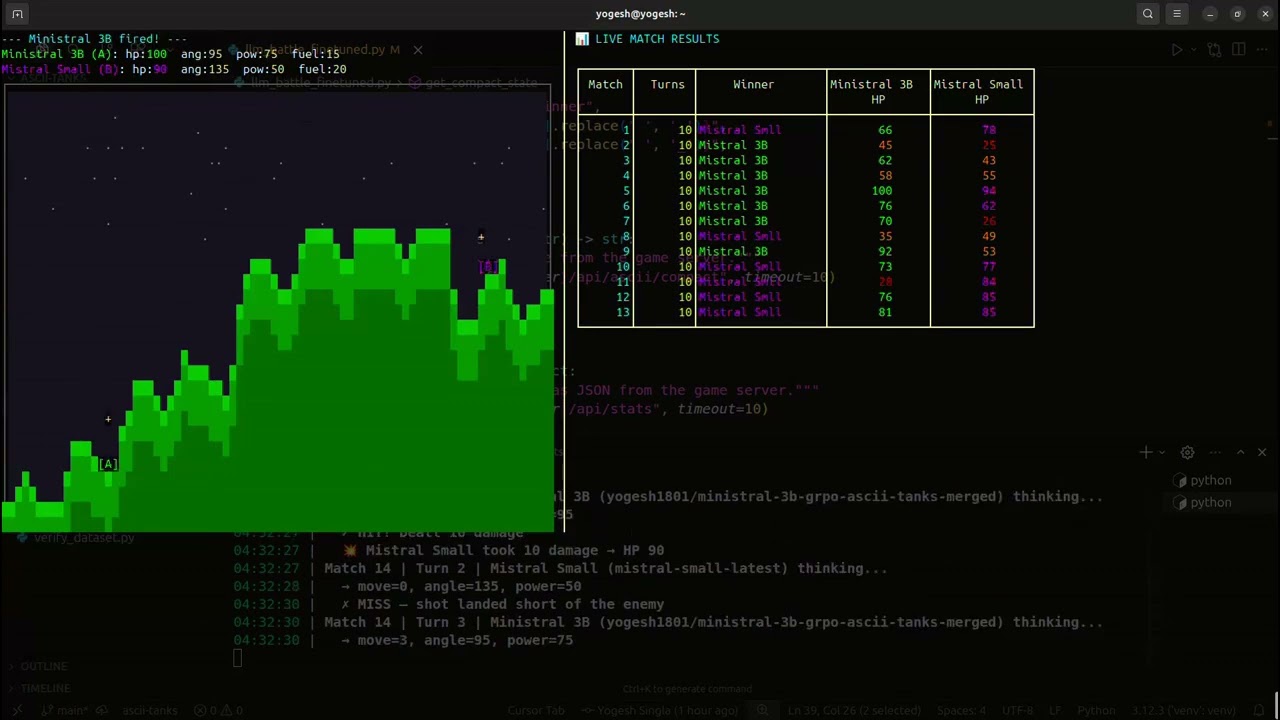Click the terminal search magnifier icon
Image resolution: width=1280 pixels, height=720 pixels.
(1148, 14)
